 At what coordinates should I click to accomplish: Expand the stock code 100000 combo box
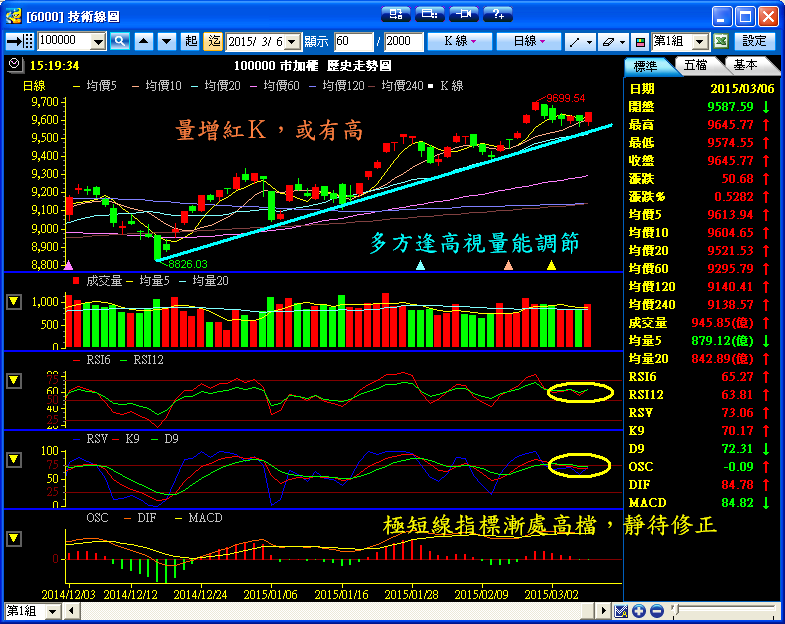pyautogui.click(x=98, y=41)
